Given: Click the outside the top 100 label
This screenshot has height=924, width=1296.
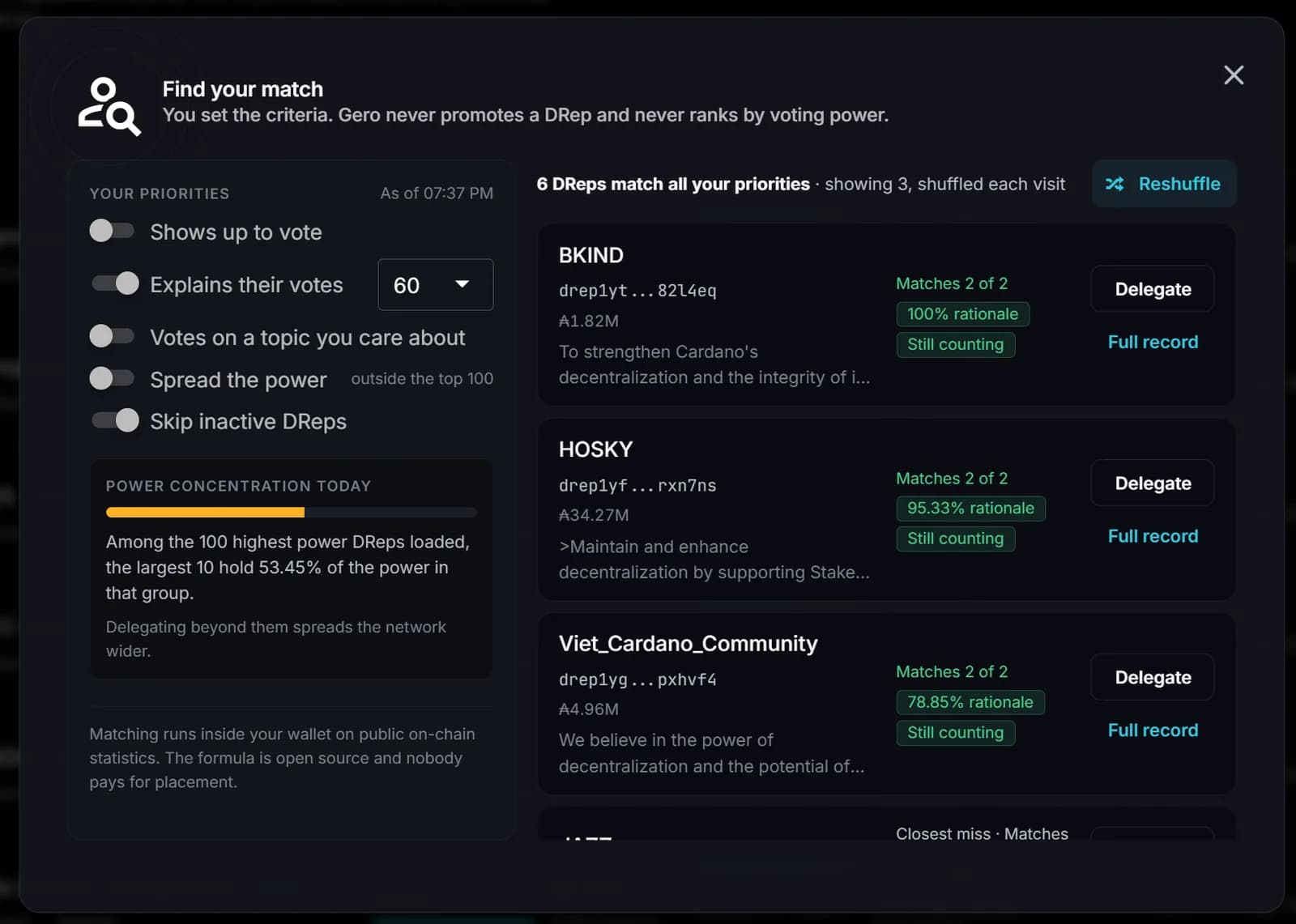Looking at the screenshot, I should click(422, 378).
